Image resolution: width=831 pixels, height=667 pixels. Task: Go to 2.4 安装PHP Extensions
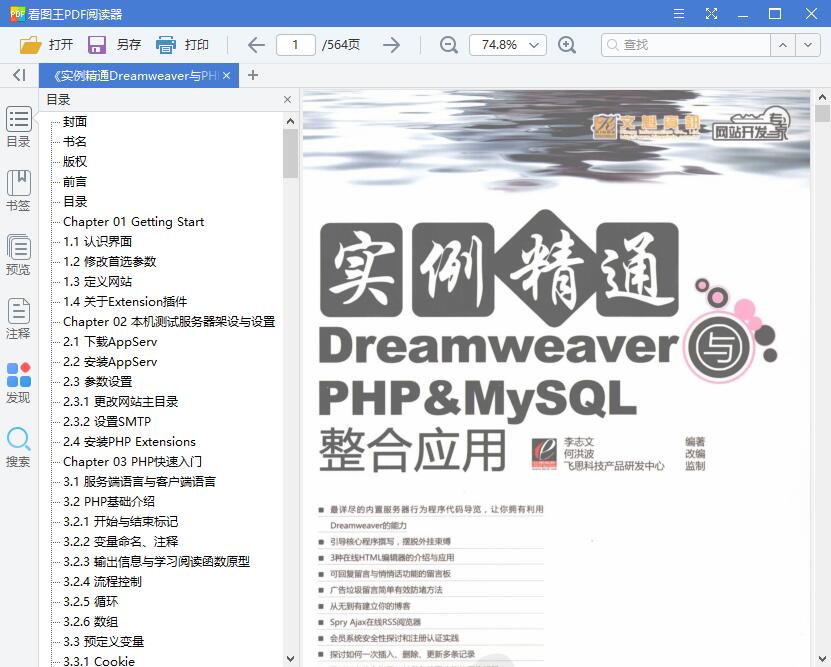129,442
